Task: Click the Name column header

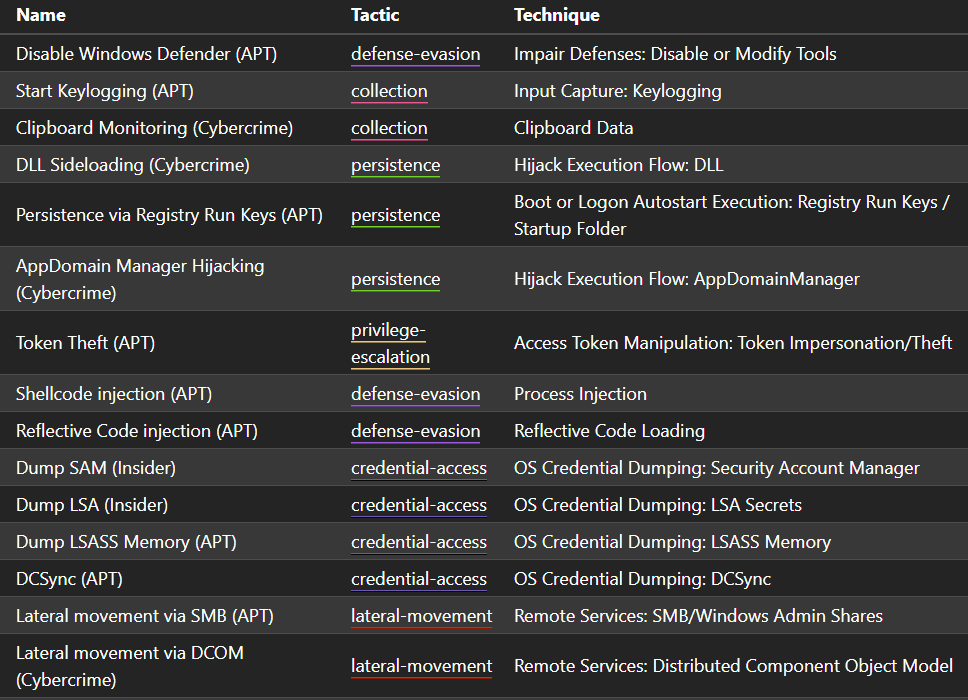Action: [x=41, y=15]
